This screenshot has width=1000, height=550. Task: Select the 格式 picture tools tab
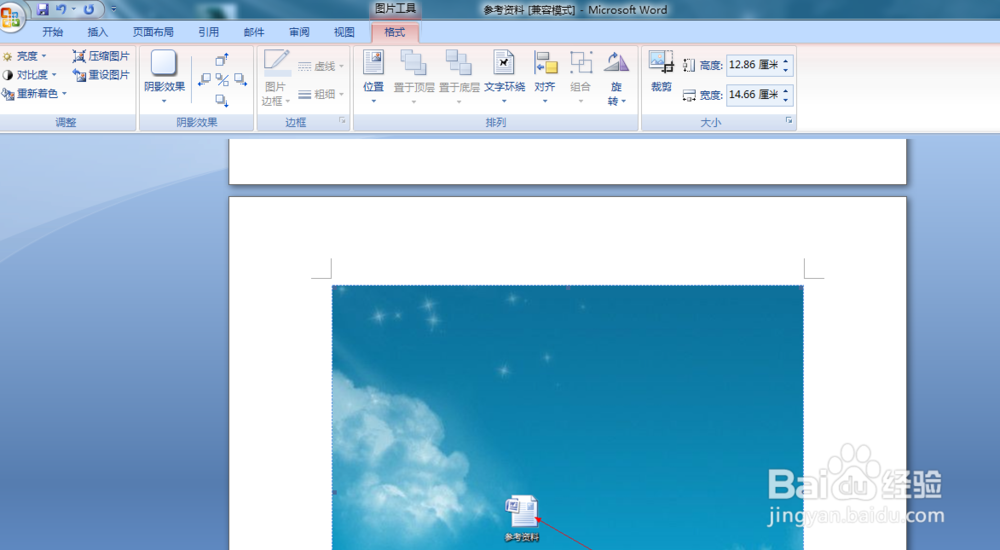[x=395, y=32]
